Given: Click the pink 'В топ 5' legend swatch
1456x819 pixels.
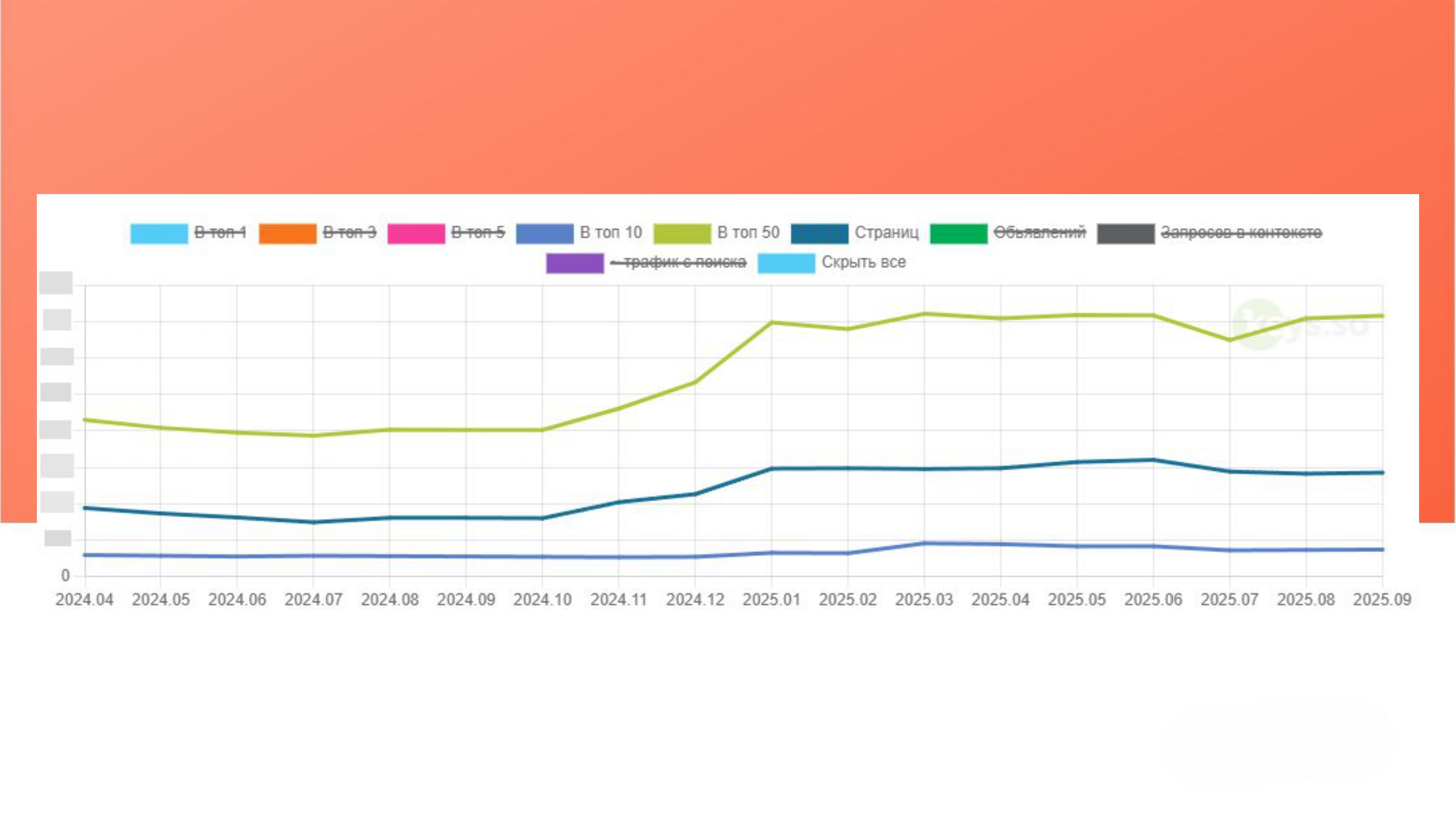Looking at the screenshot, I should pos(416,233).
